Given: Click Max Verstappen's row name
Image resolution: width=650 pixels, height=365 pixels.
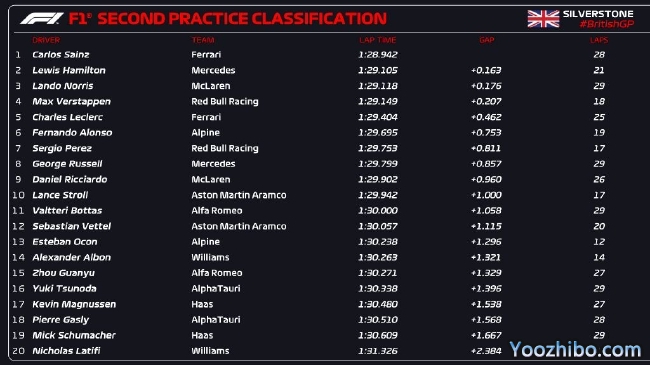Looking at the screenshot, I should coord(71,102).
